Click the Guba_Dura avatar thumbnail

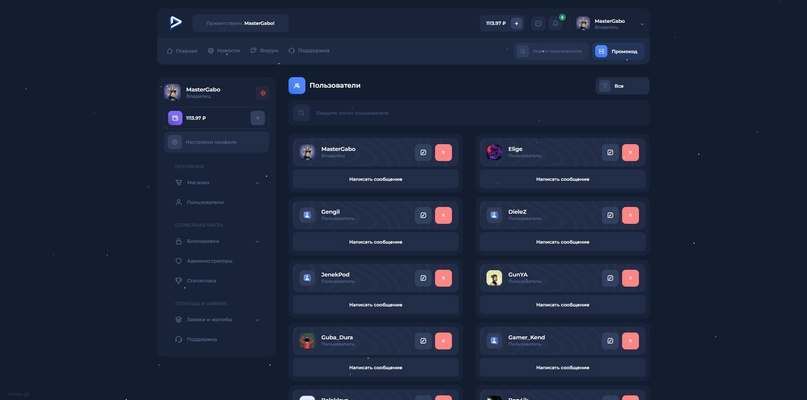[307, 341]
